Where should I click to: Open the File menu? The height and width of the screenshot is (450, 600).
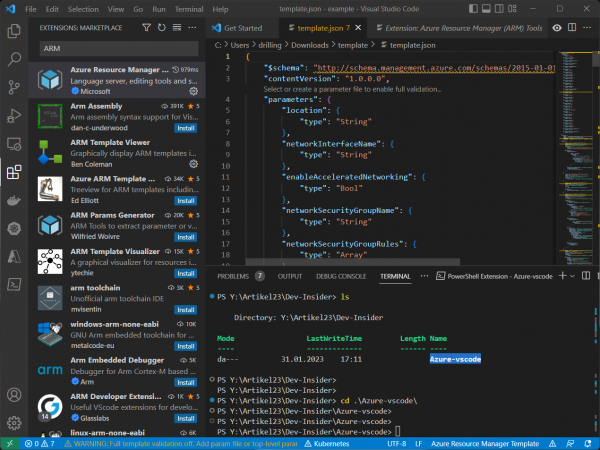coord(31,9)
